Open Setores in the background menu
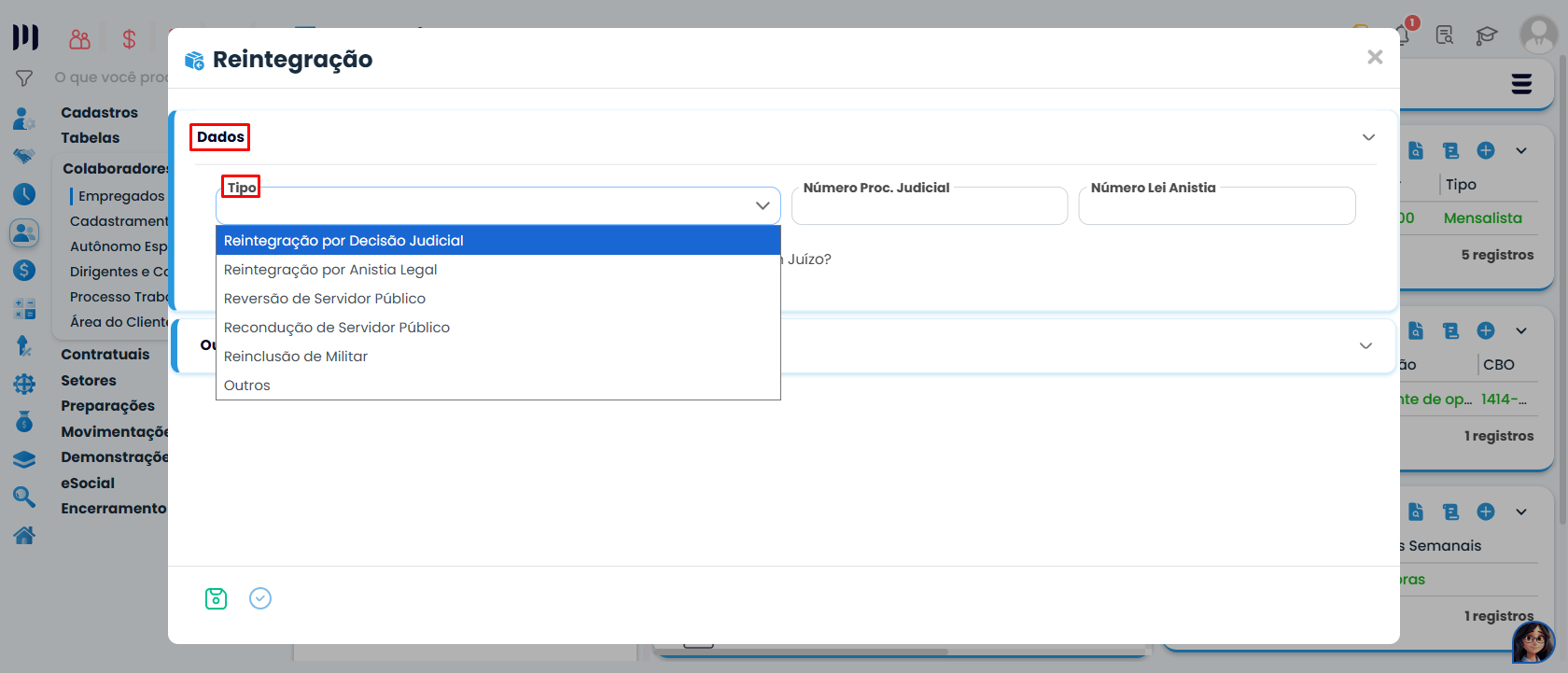The width and height of the screenshot is (1568, 673). coord(89,381)
